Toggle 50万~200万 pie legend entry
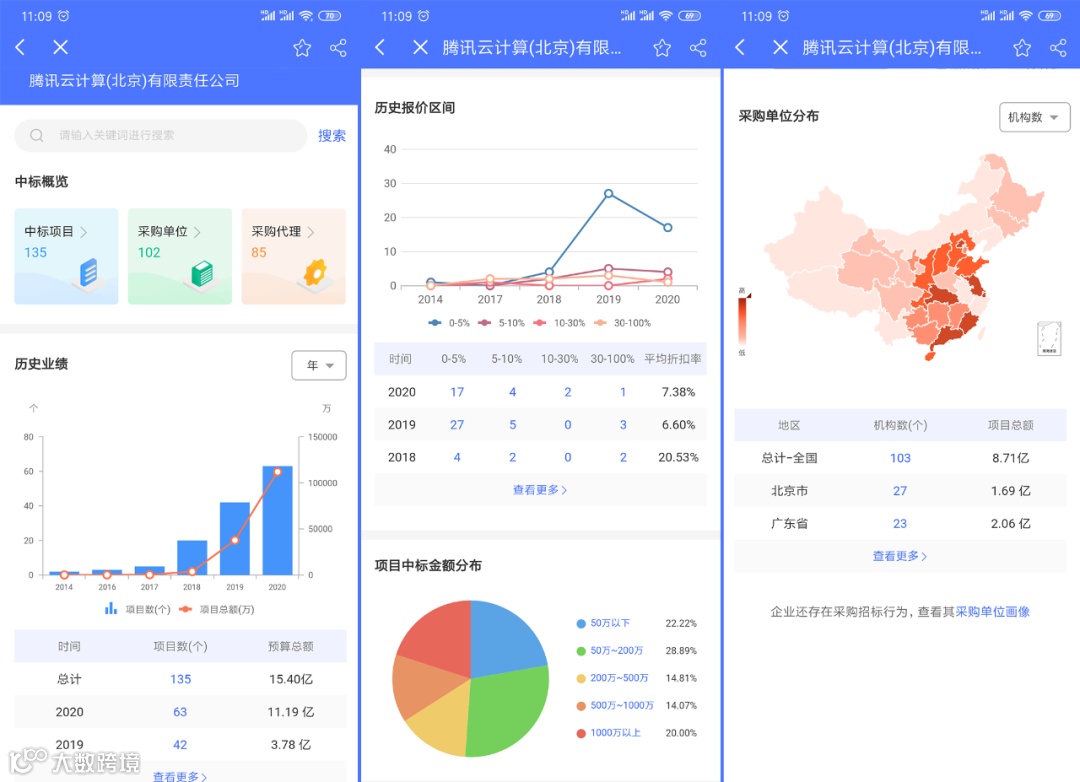 click(x=610, y=650)
